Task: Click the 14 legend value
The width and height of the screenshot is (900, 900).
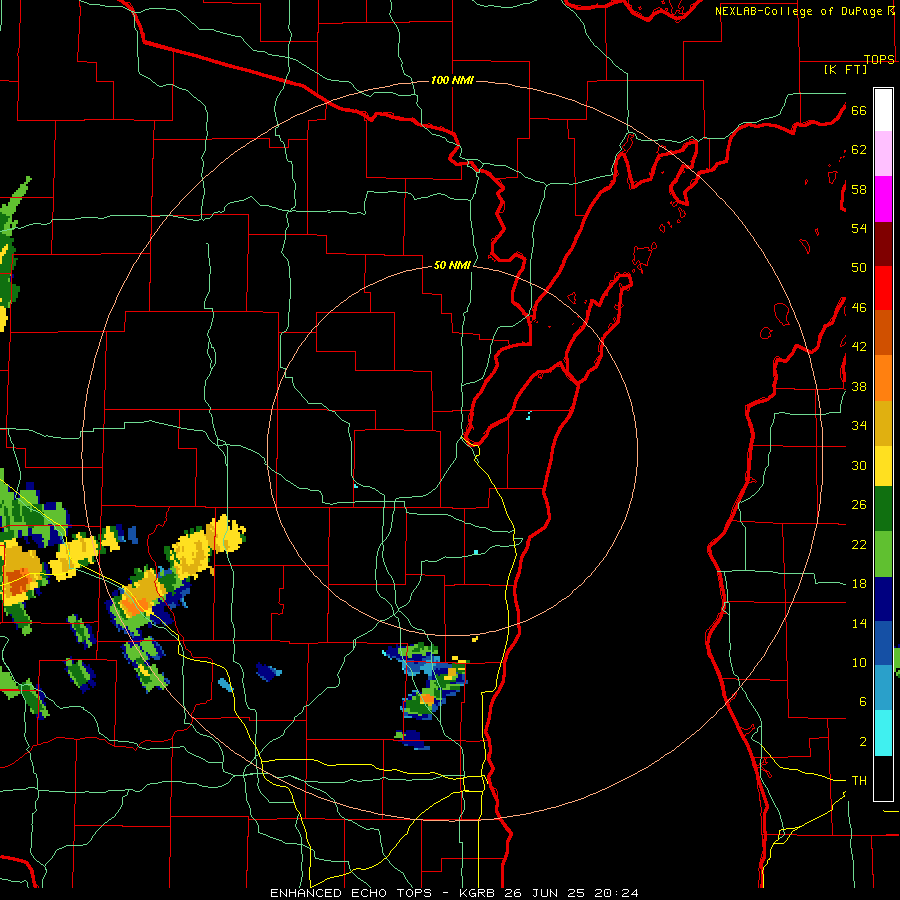Action: coord(859,623)
